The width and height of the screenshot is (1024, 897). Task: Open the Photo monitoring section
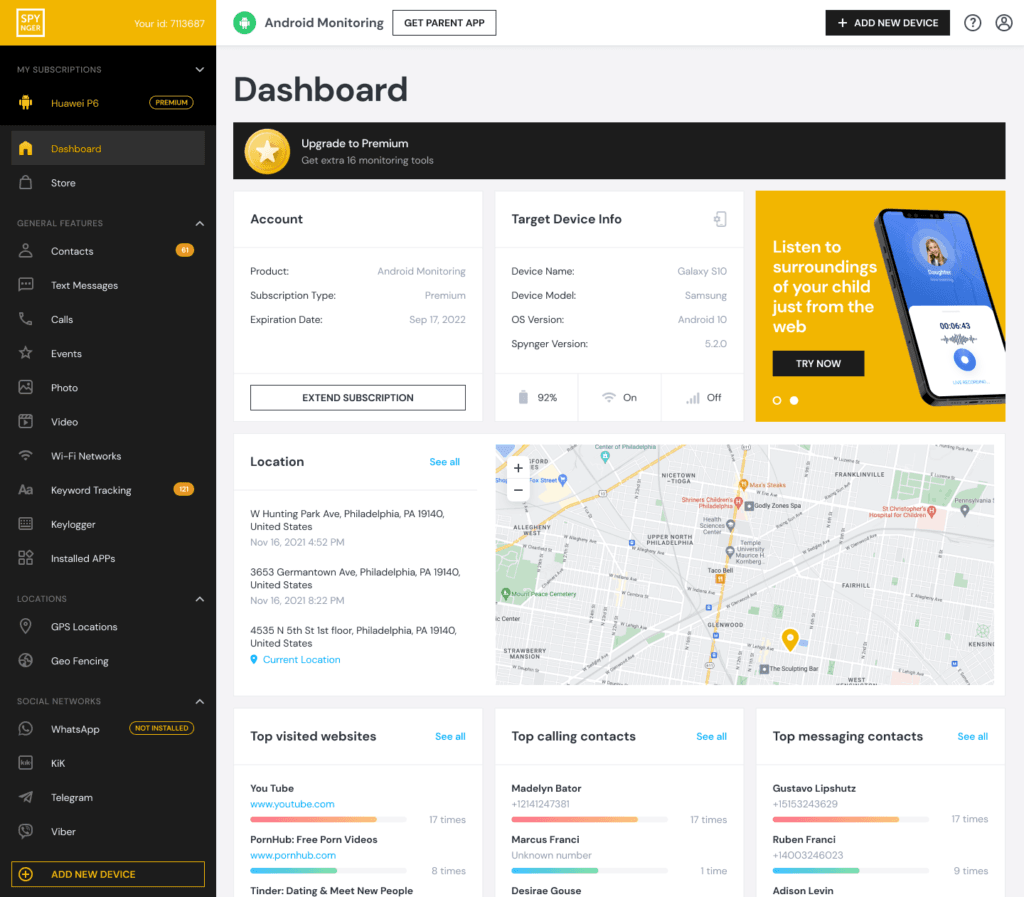(x=64, y=388)
